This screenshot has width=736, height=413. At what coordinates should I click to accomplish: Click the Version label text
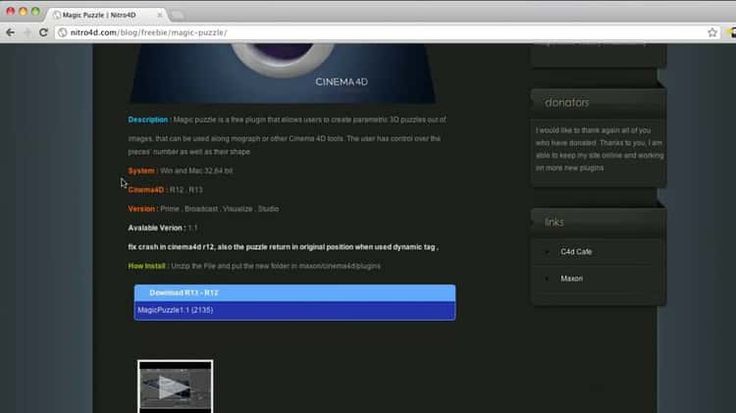coord(141,209)
